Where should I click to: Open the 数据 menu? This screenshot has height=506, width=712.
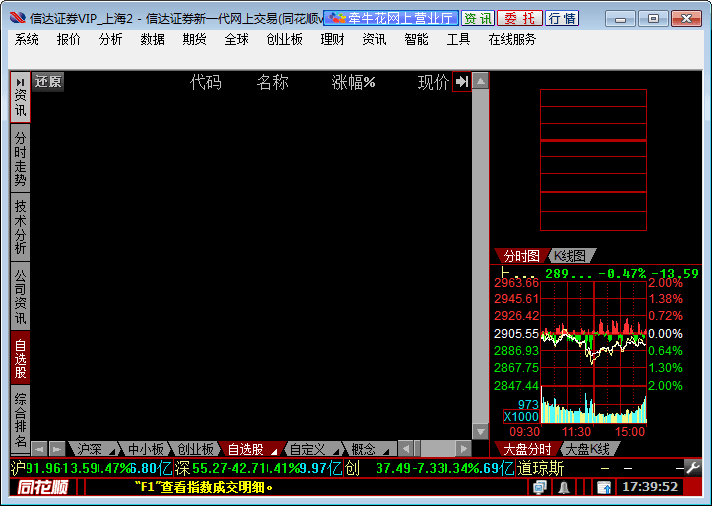point(152,40)
